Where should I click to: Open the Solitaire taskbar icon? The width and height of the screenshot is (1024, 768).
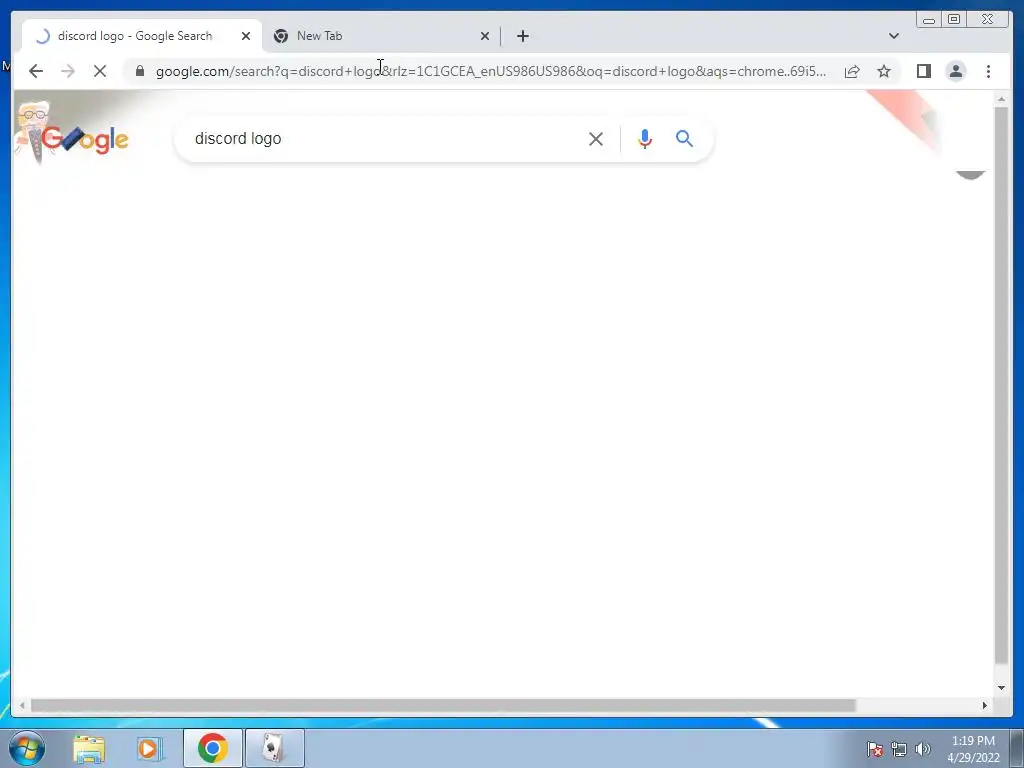(274, 748)
